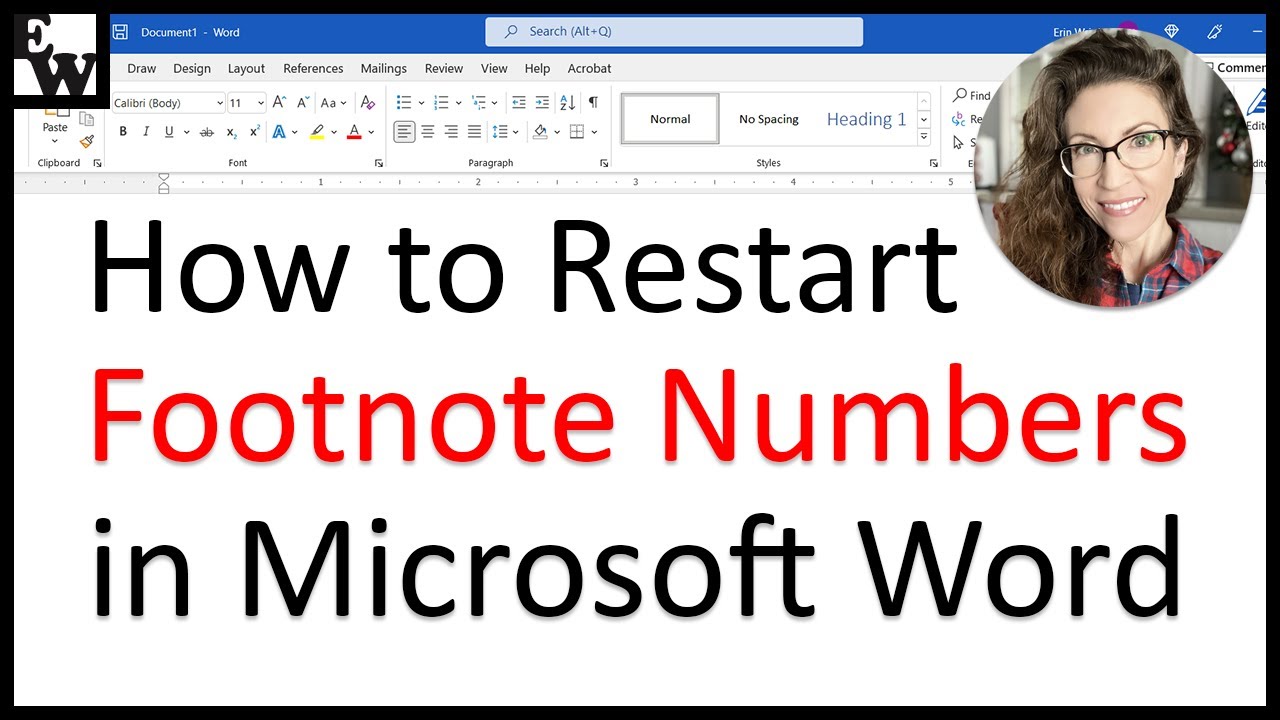The width and height of the screenshot is (1280, 720).
Task: Open the Paste options dropdown arrow
Action: [56, 142]
